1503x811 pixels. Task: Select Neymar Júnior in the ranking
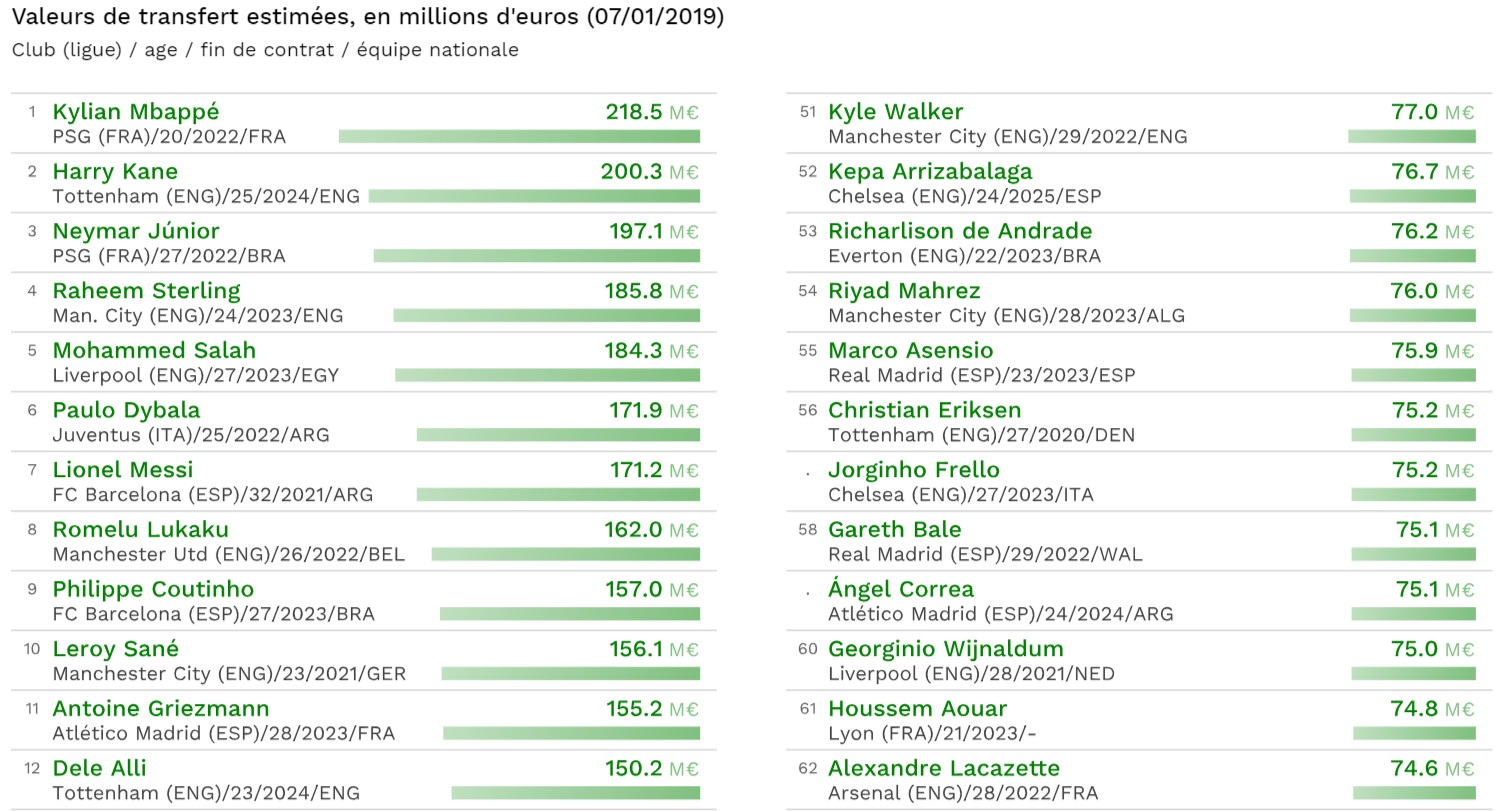point(135,231)
